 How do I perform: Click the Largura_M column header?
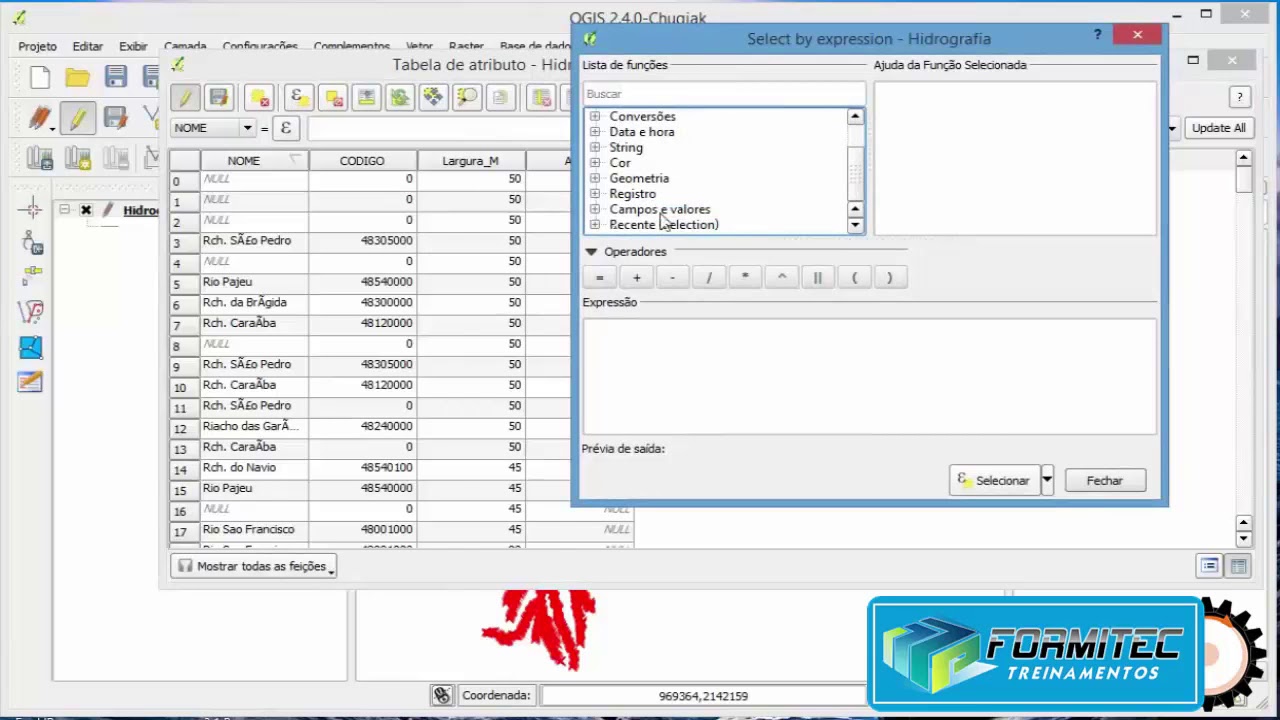470,161
